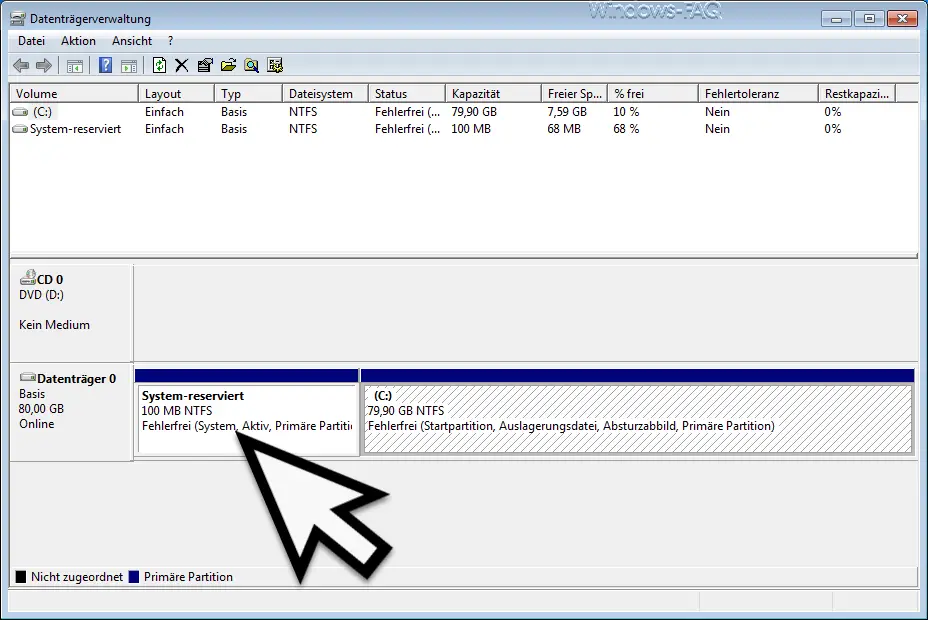Click the 7,59 GB free space cell
Viewport: 928px width, 620px height.
click(x=567, y=112)
